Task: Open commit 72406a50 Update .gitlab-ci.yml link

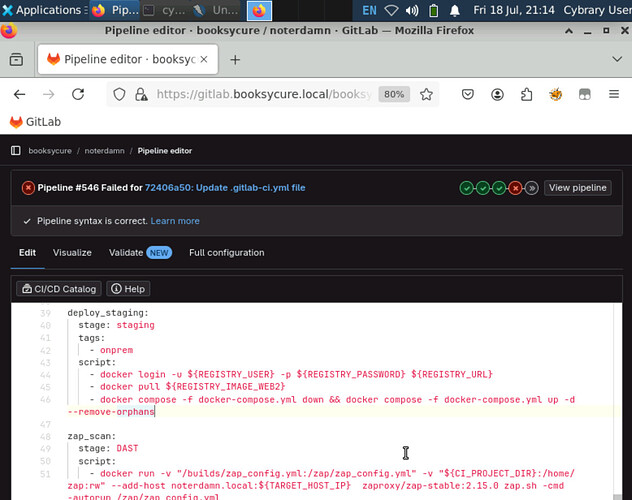Action: pos(225,188)
